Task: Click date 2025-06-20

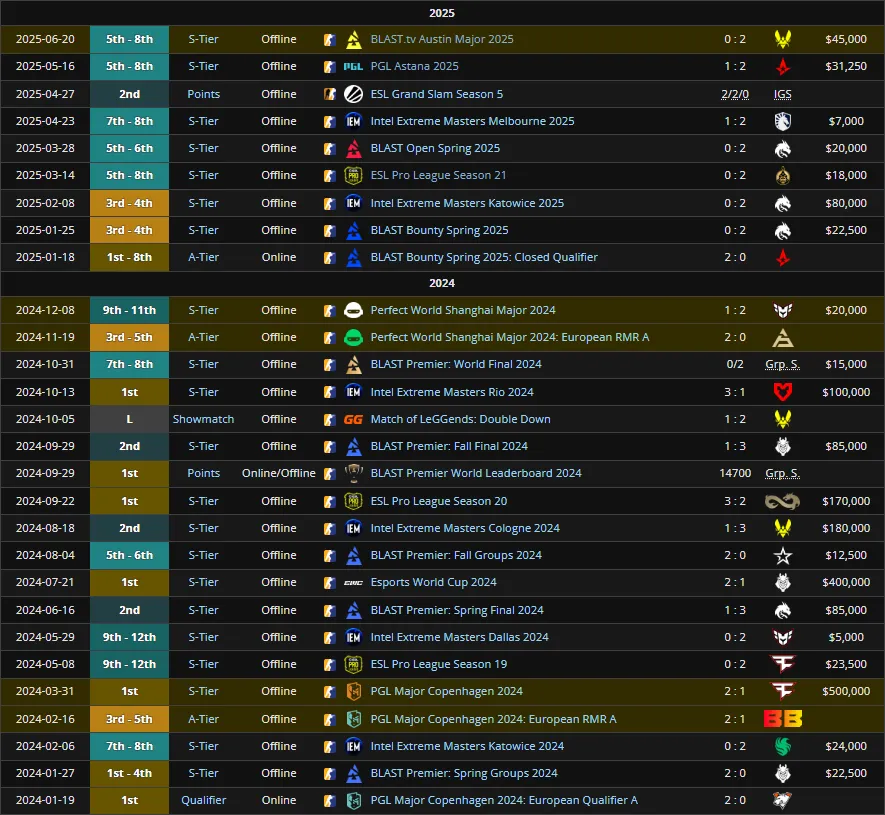Action: click(45, 39)
